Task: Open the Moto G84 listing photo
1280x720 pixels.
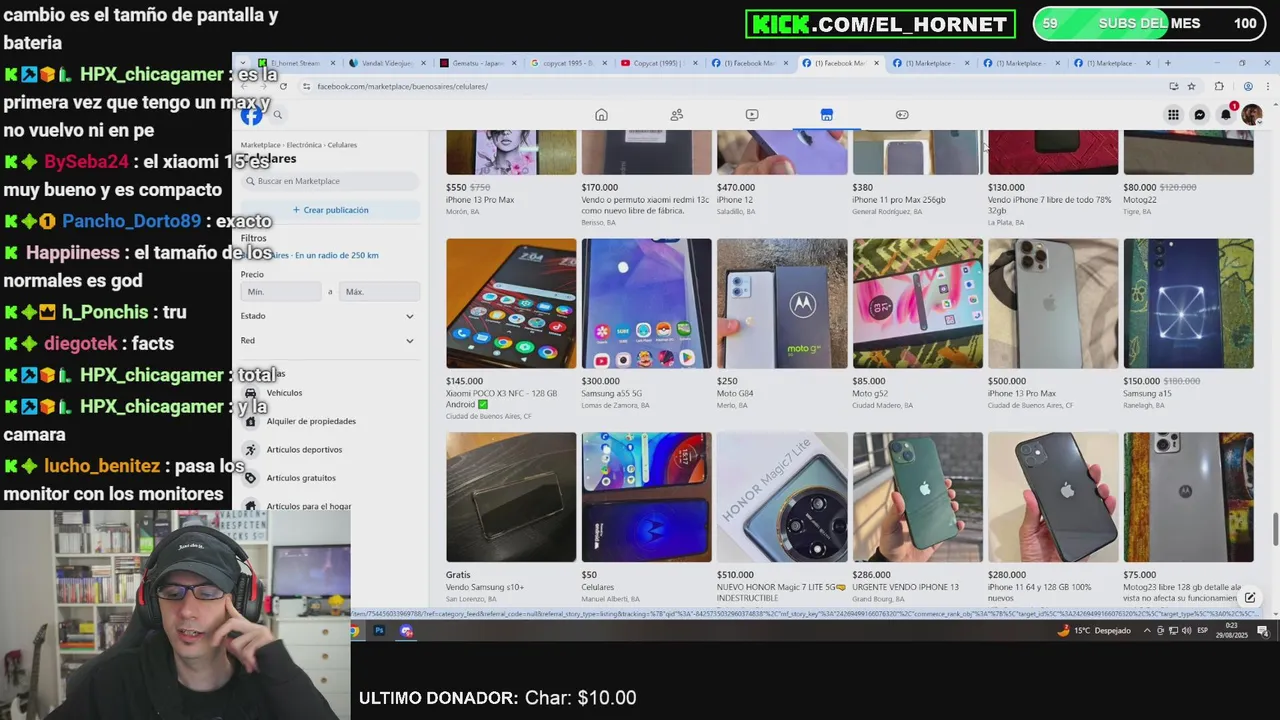Action: point(782,303)
